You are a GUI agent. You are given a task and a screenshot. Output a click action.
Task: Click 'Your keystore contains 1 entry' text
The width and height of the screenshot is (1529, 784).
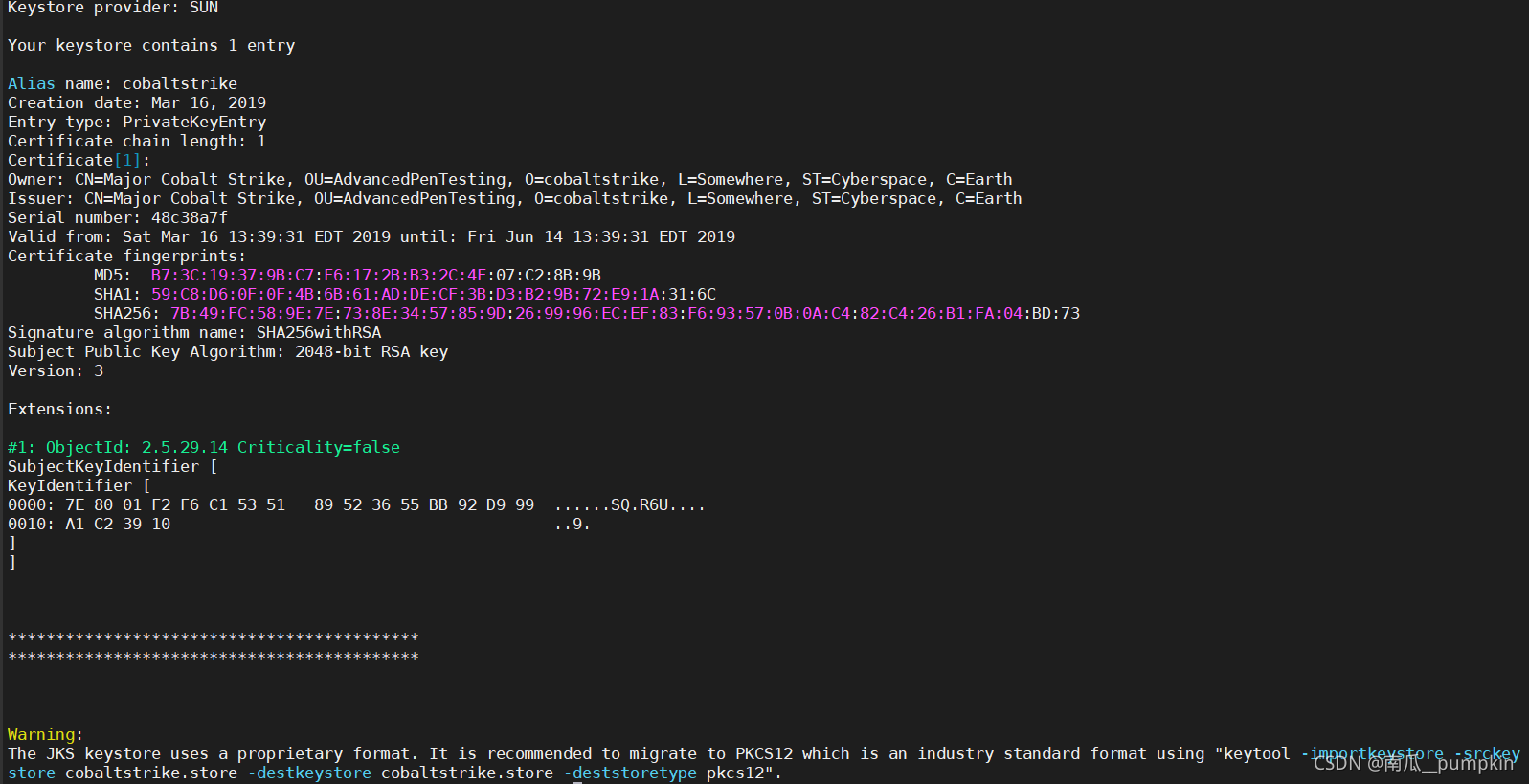[151, 46]
